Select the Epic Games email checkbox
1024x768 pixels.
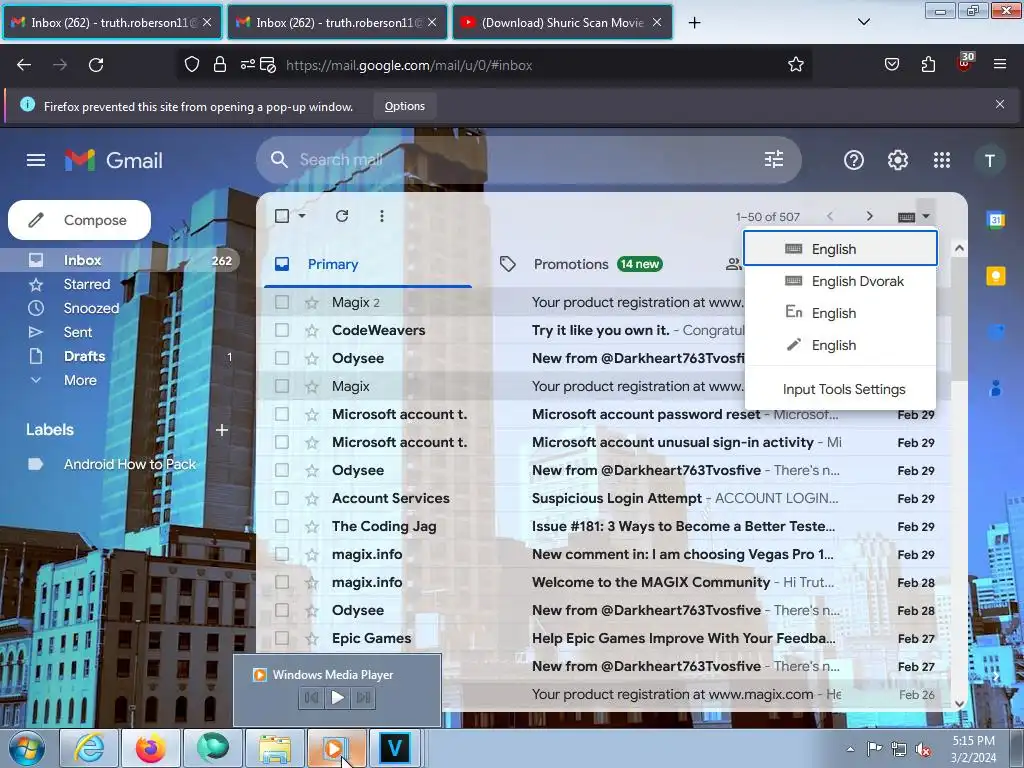click(x=282, y=638)
